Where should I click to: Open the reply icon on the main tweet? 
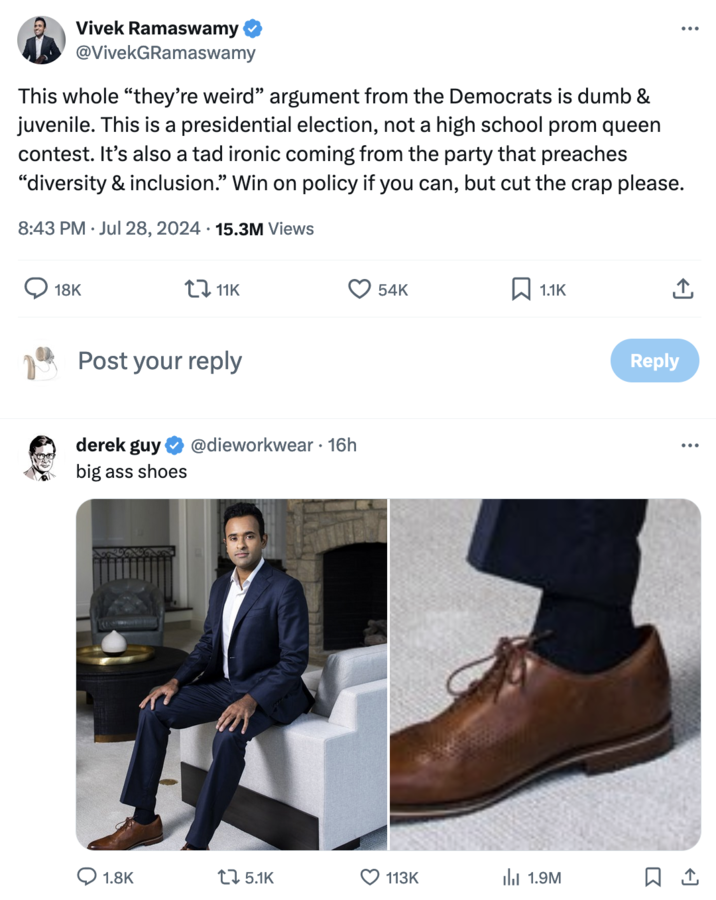point(36,289)
